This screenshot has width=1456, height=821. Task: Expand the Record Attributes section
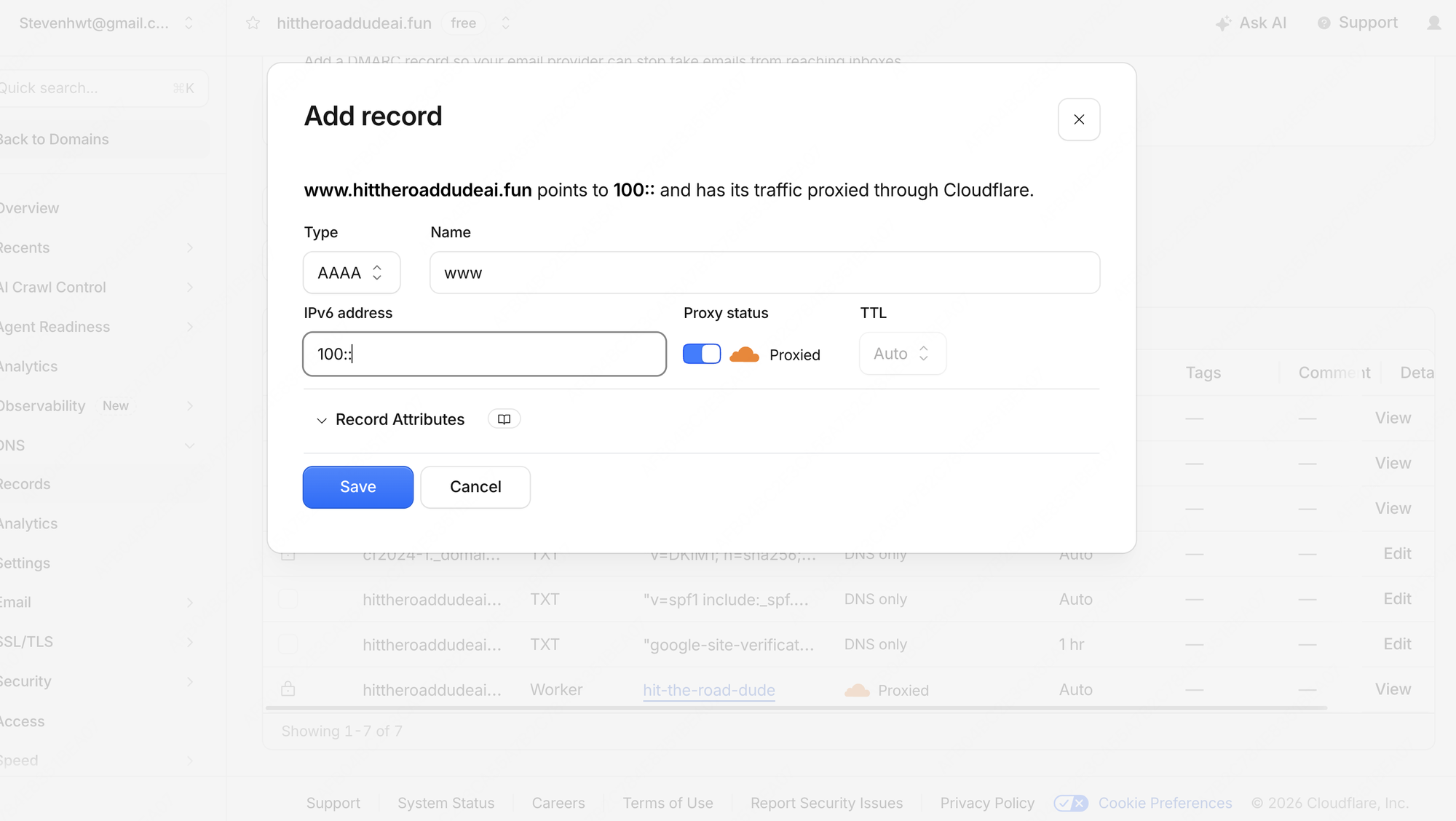point(391,420)
